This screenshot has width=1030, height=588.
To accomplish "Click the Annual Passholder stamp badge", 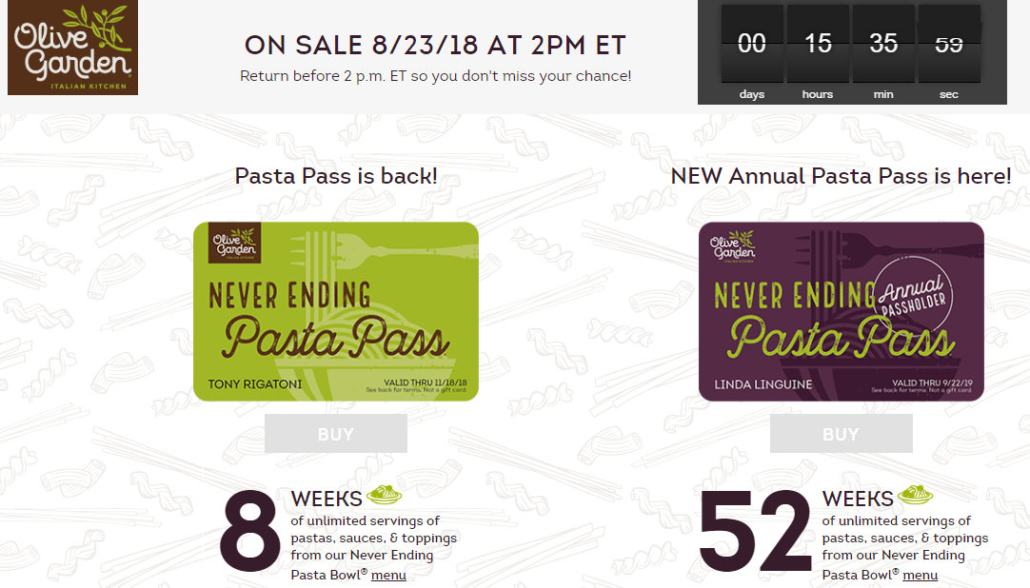I will point(913,294).
